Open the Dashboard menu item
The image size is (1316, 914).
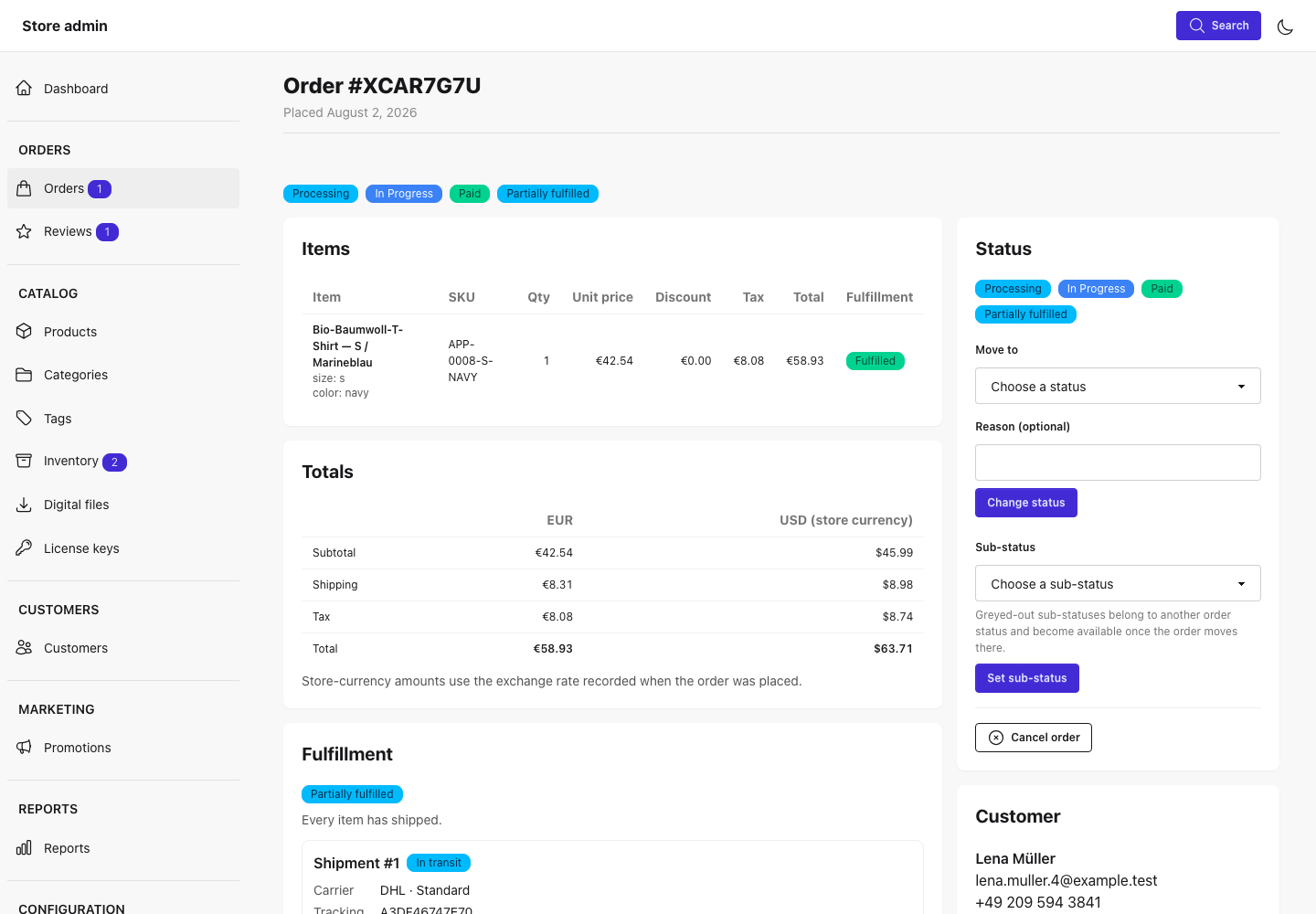(123, 89)
